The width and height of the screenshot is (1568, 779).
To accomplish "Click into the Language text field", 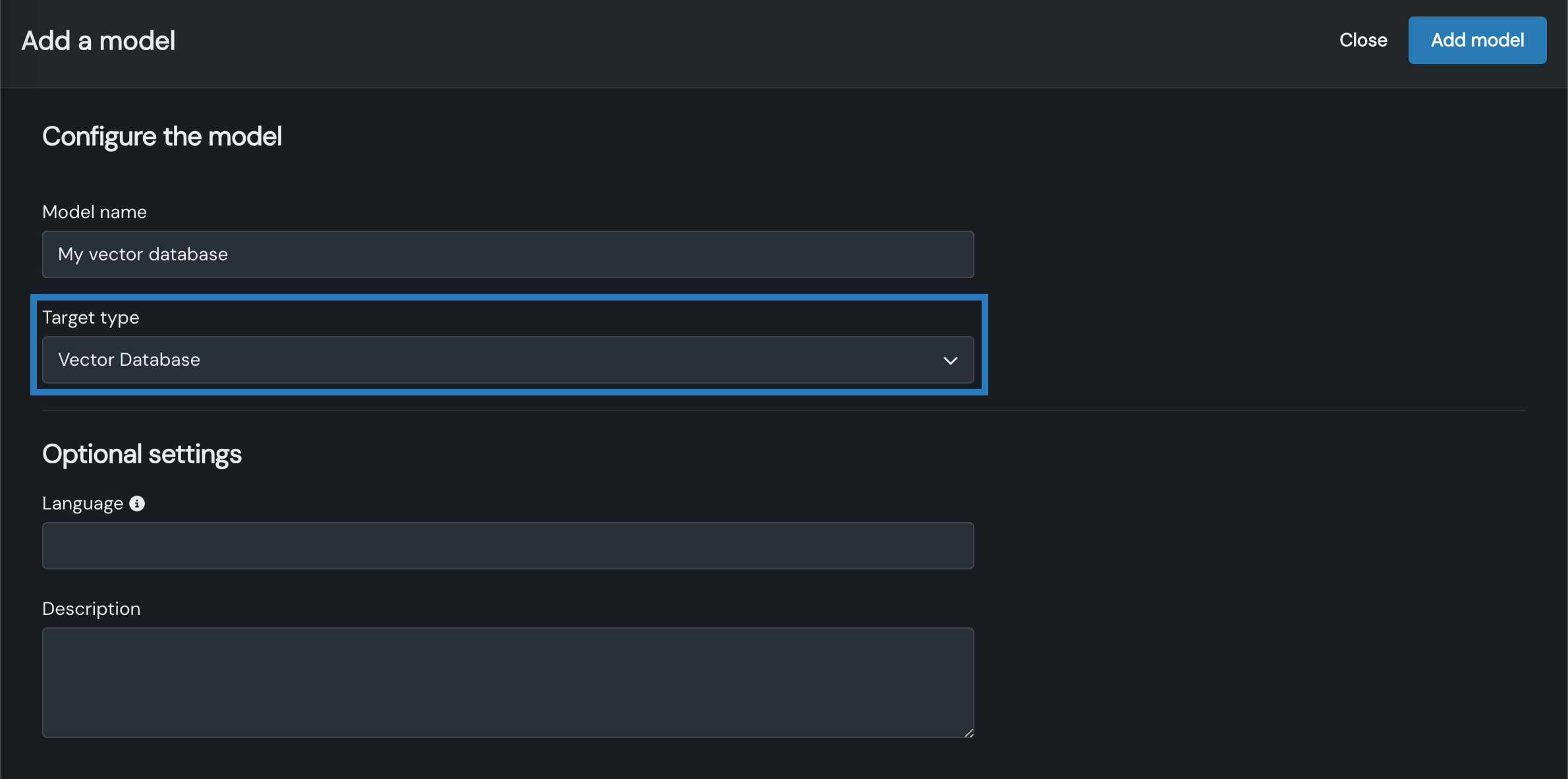I will coord(507,546).
